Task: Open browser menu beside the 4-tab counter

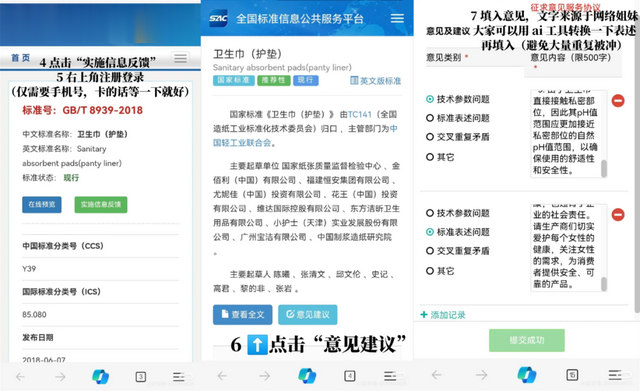Action: tap(390, 375)
